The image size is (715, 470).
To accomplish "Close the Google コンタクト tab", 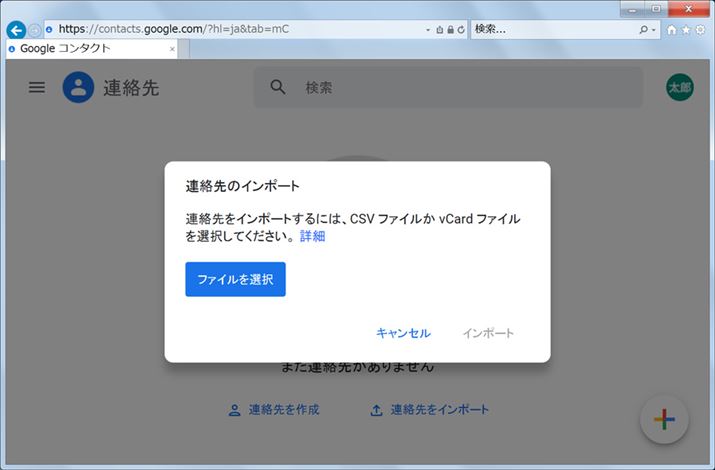I will [x=172, y=48].
